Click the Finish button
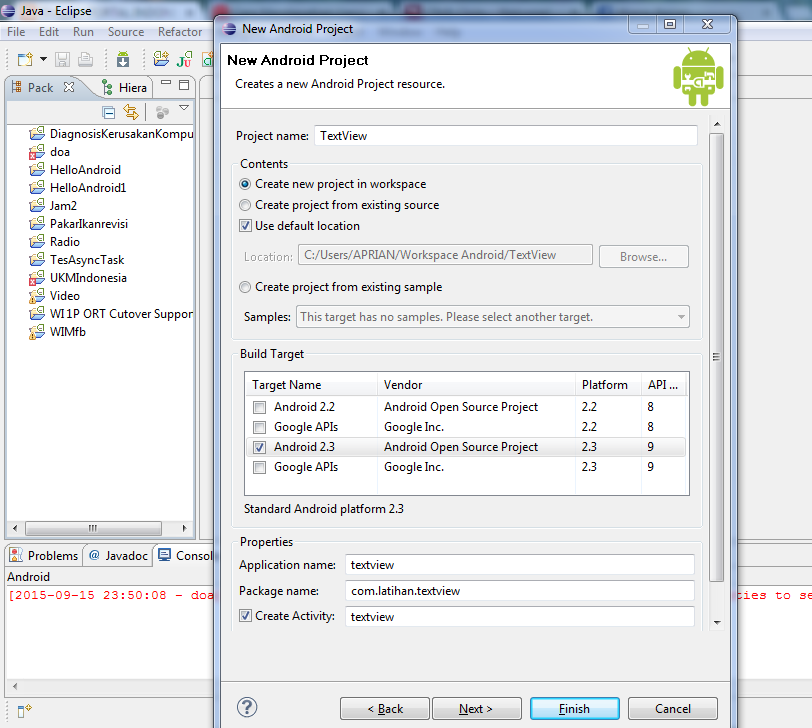This screenshot has width=812, height=728. coord(574,708)
